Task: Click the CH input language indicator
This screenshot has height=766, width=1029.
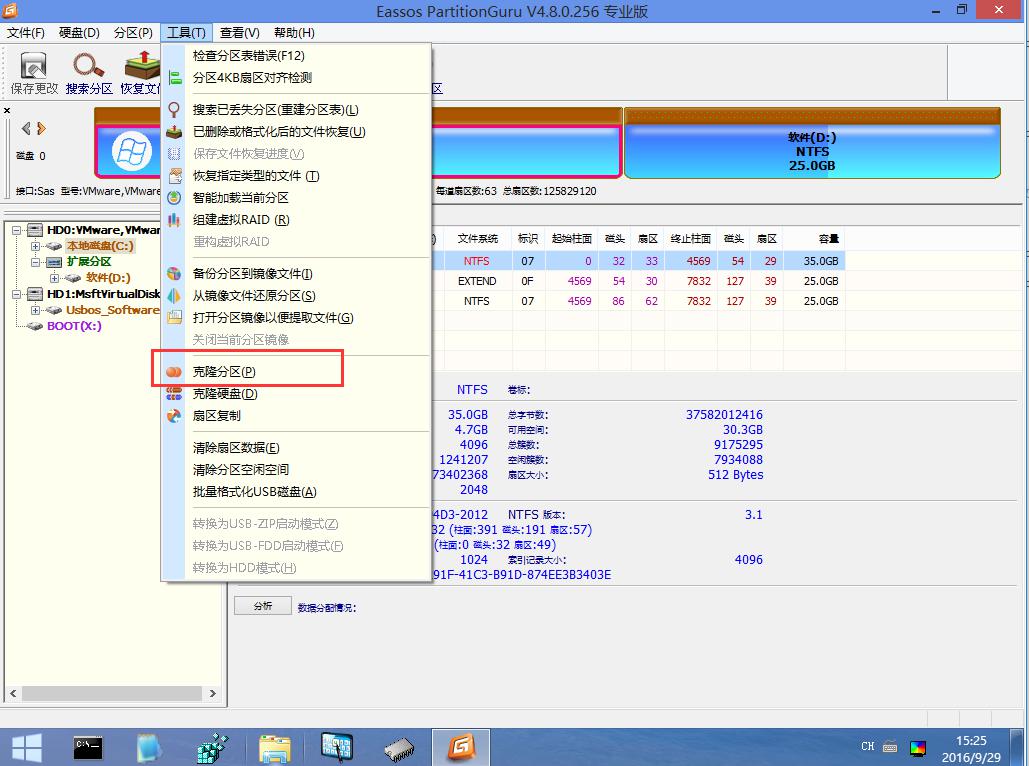Action: [x=866, y=746]
